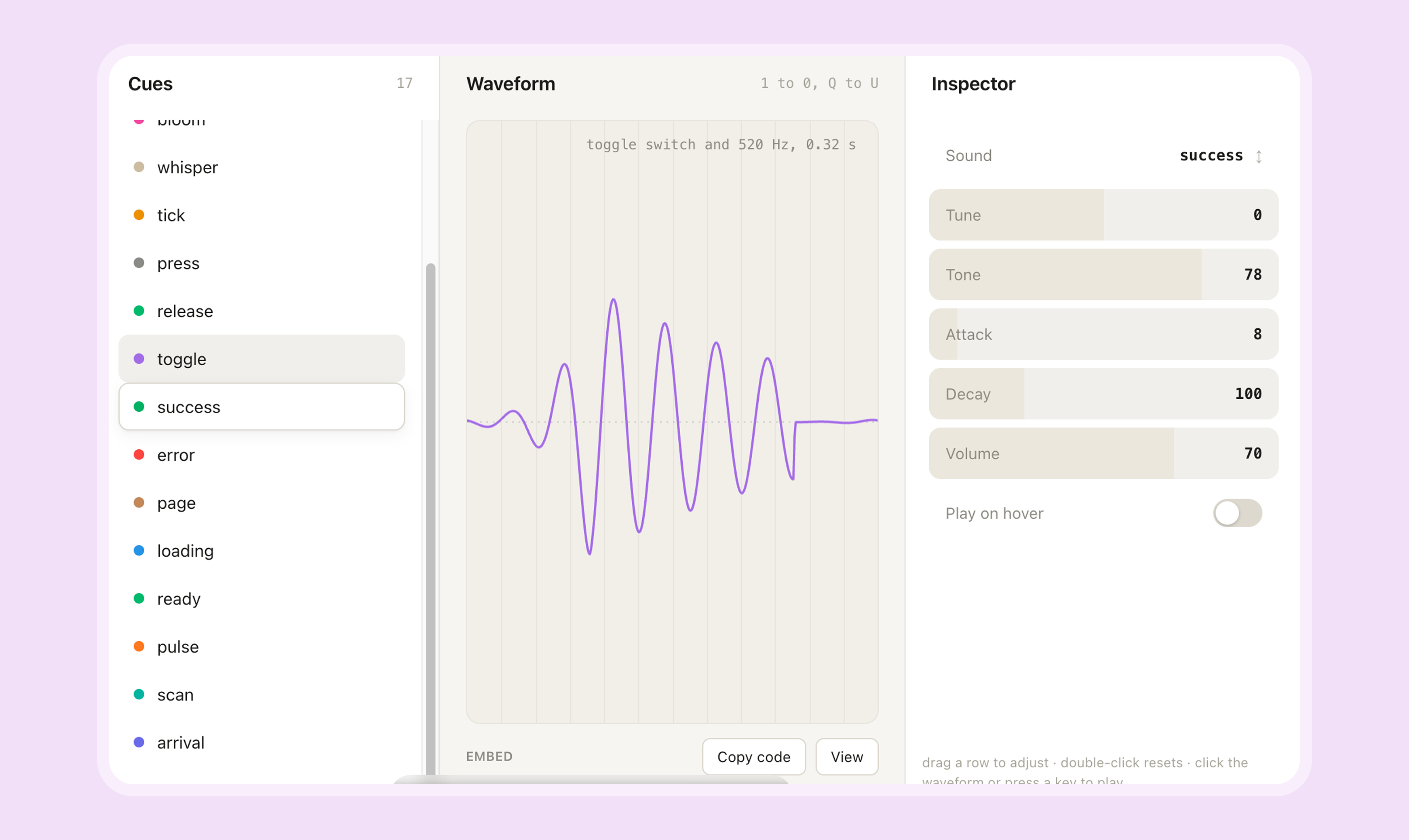
Task: Select the press cue
Action: click(262, 263)
